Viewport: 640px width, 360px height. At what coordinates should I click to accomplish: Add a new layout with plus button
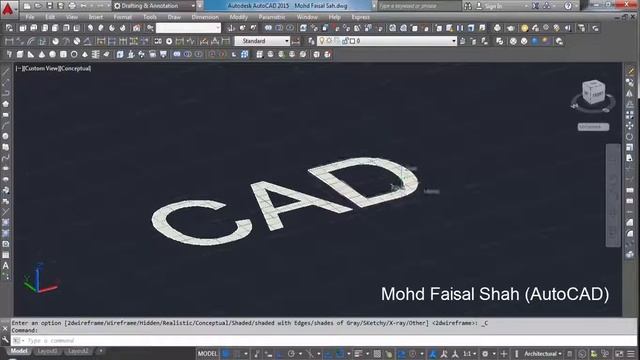(101, 351)
